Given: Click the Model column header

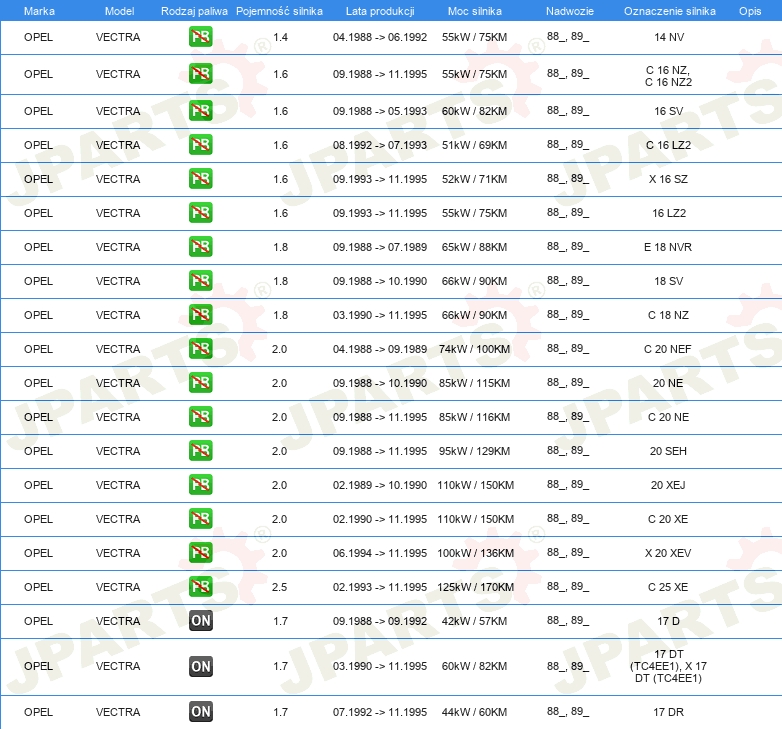Looking at the screenshot, I should [x=119, y=11].
